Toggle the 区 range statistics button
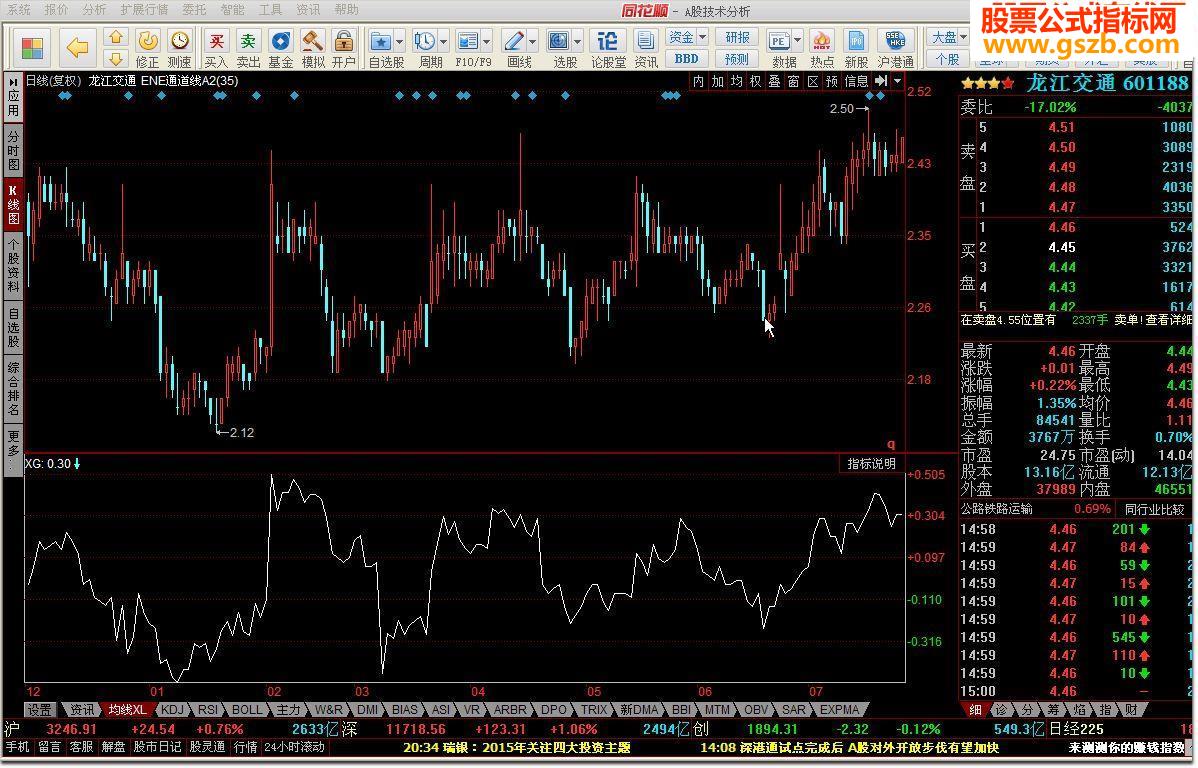The width and height of the screenshot is (1198, 768). click(x=813, y=81)
